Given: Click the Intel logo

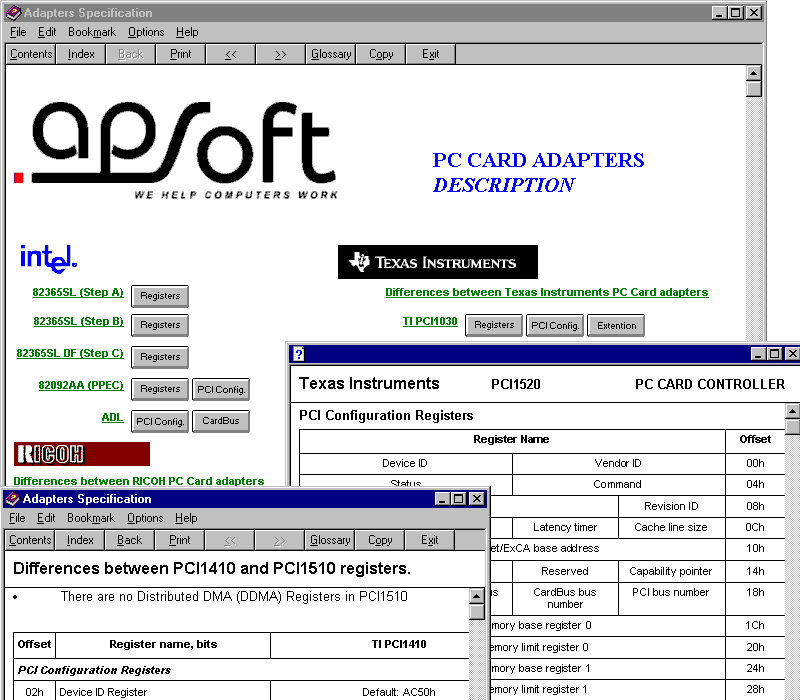Looking at the screenshot, I should click(x=48, y=259).
